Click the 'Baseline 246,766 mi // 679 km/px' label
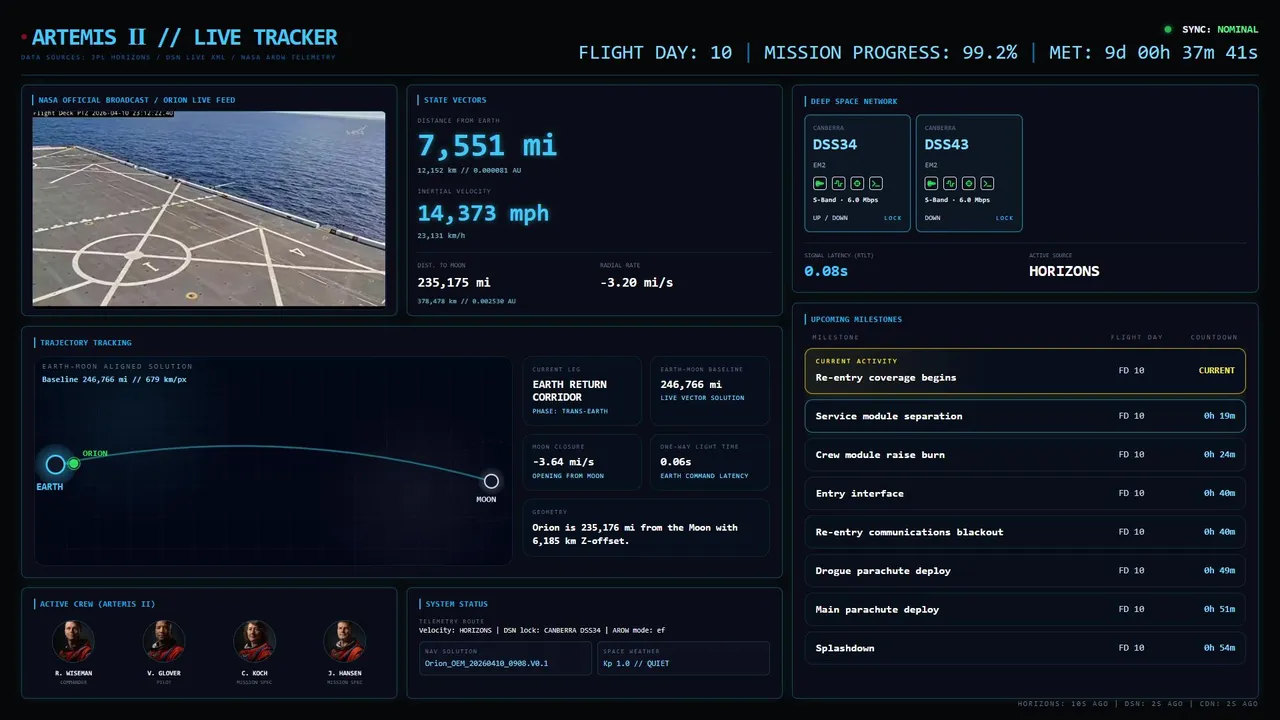 click(112, 379)
